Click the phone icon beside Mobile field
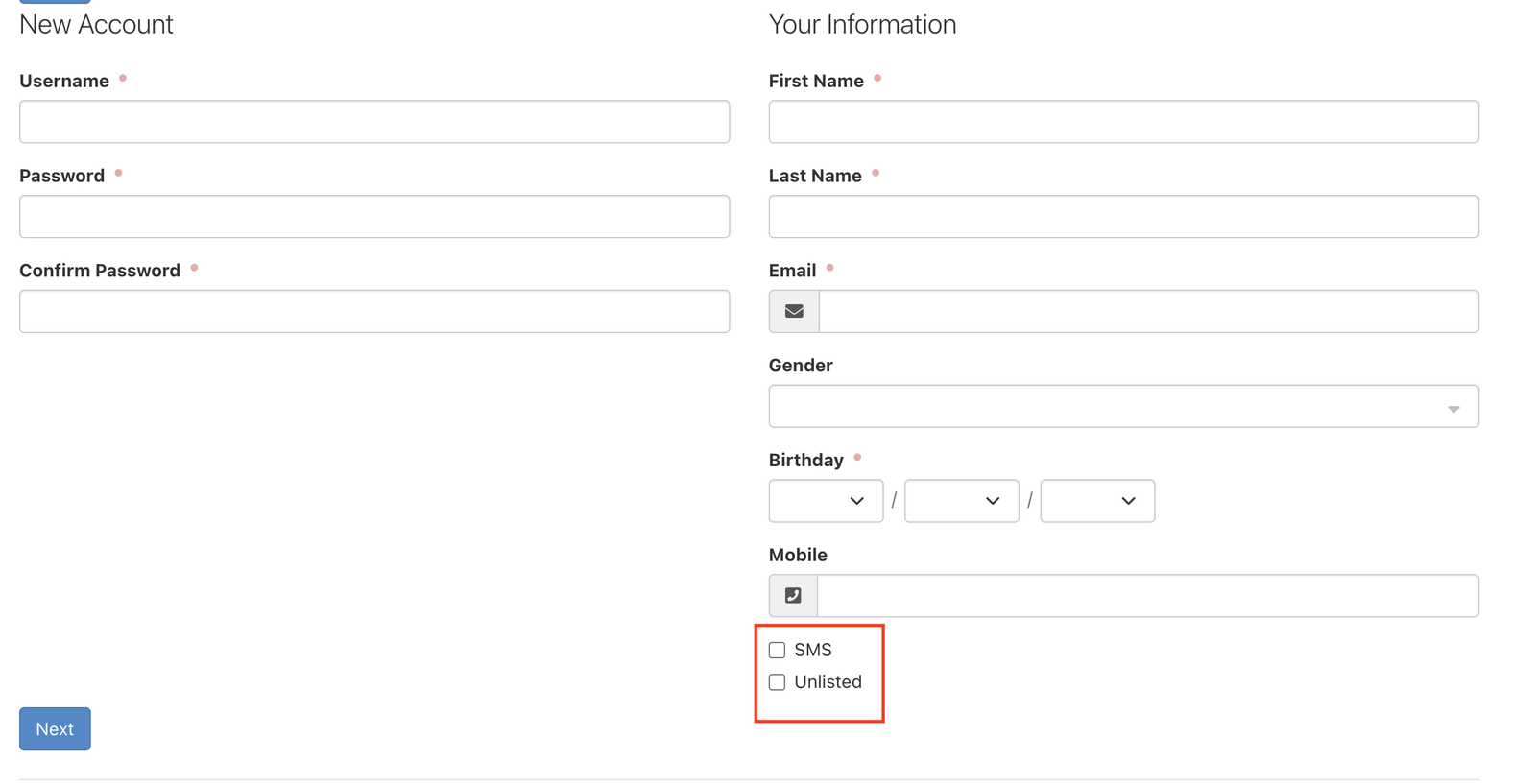Image resolution: width=1536 pixels, height=784 pixels. point(793,596)
